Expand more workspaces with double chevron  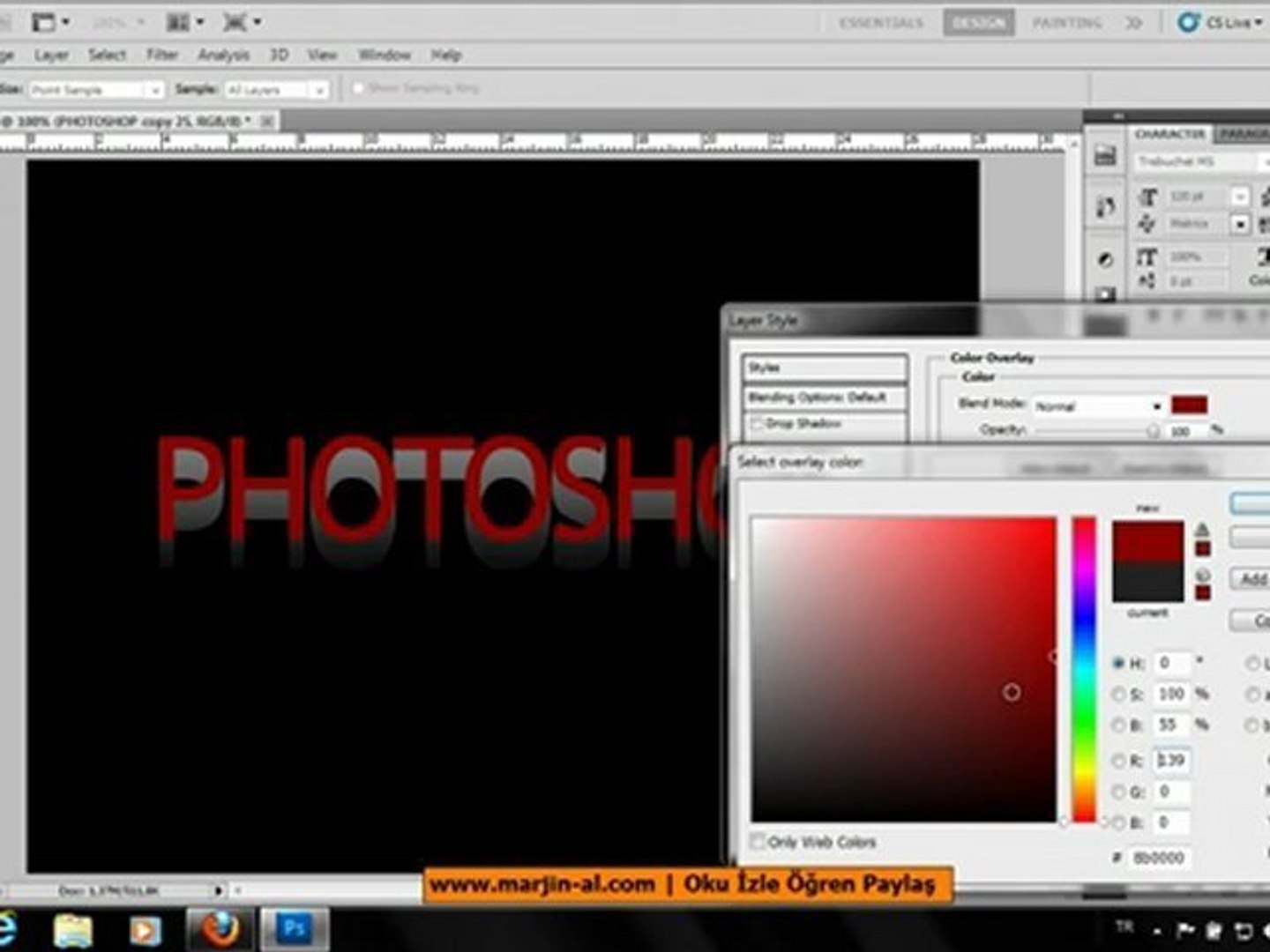click(1134, 22)
